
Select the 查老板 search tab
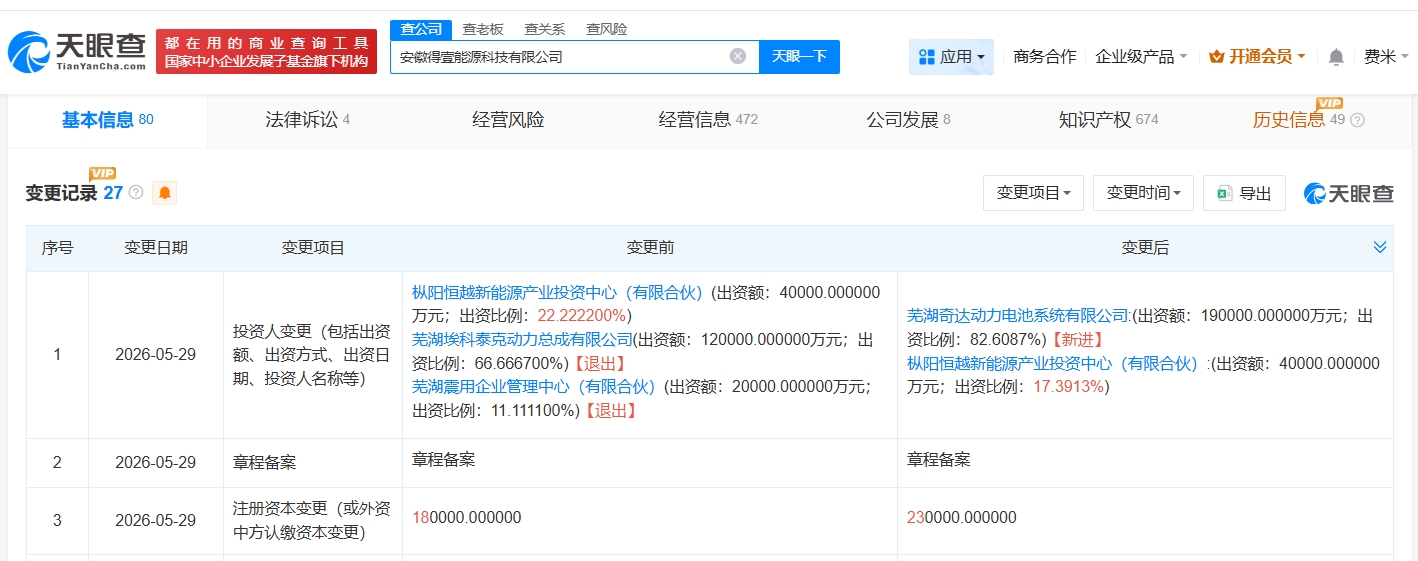point(483,29)
